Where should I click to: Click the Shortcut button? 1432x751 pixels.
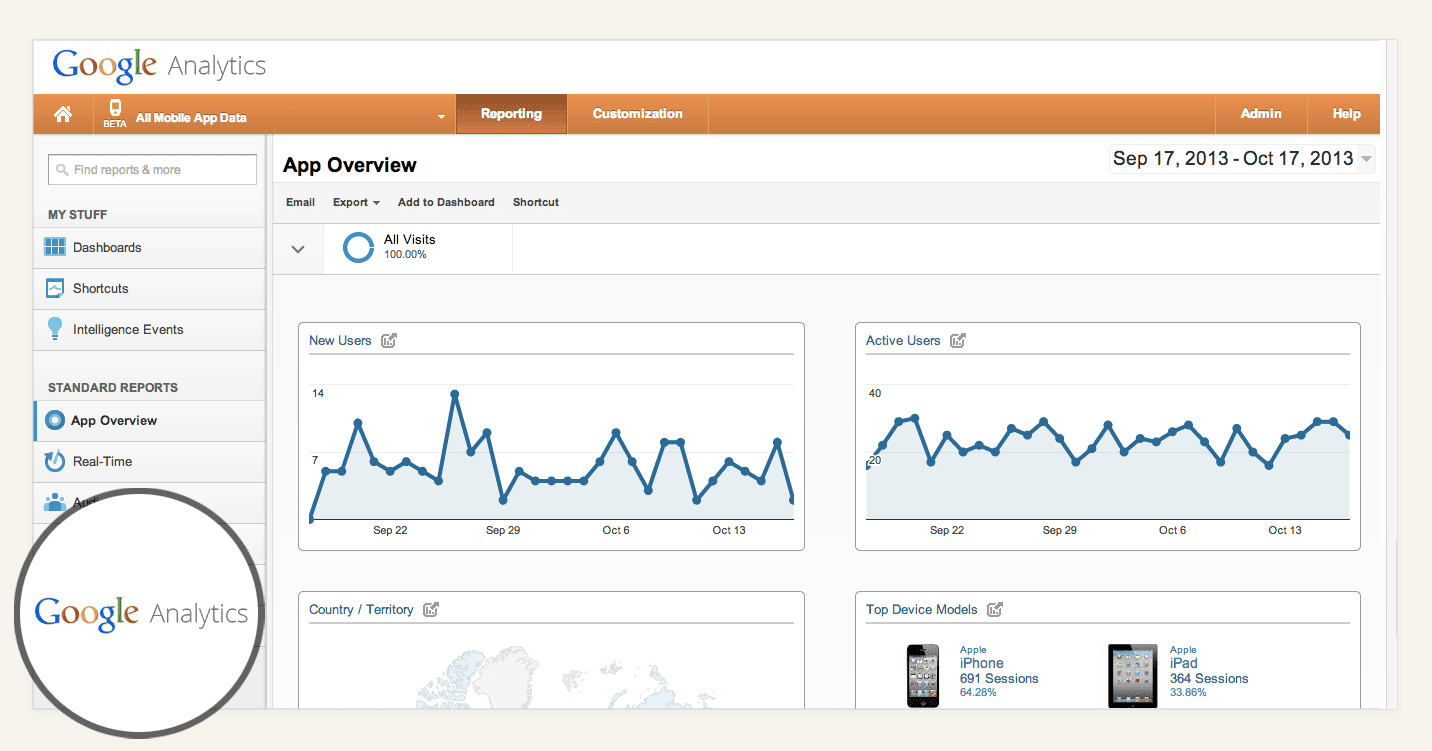pyautogui.click(x=536, y=202)
